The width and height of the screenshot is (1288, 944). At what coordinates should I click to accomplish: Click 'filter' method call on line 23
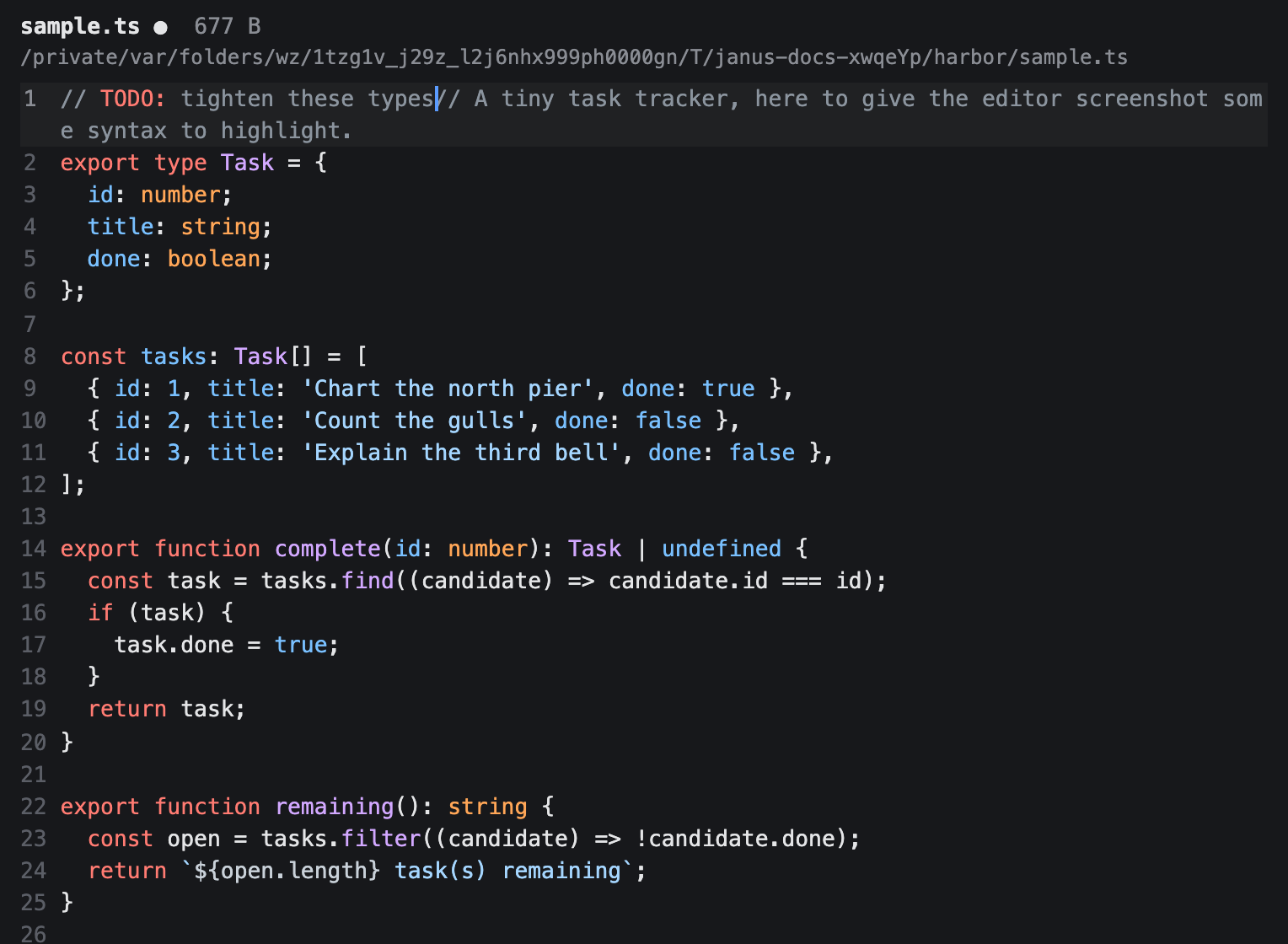click(382, 839)
